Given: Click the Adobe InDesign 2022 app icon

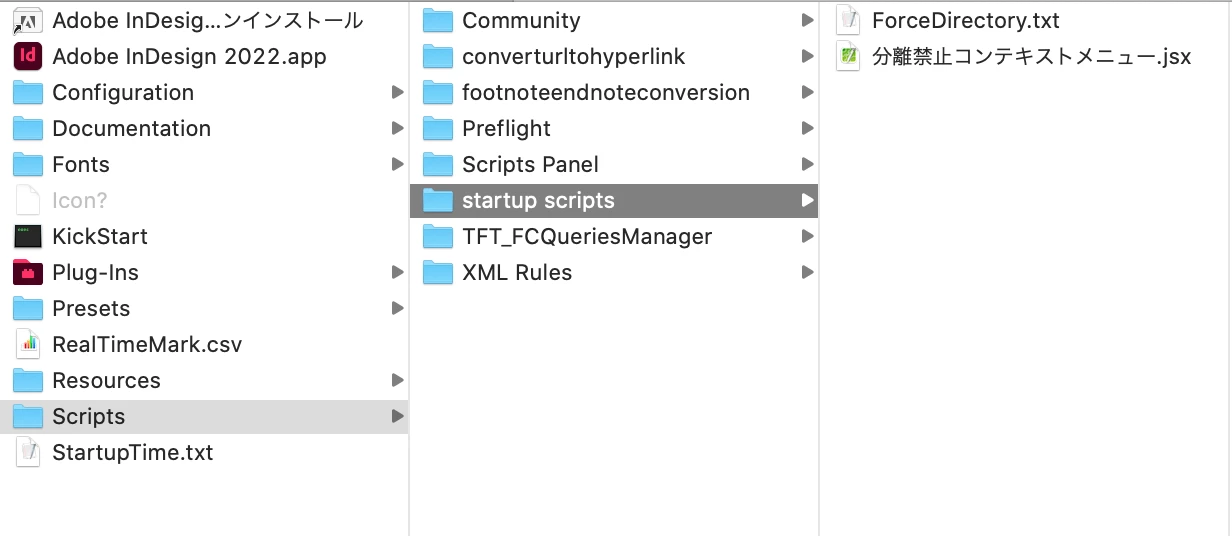Looking at the screenshot, I should [28, 56].
